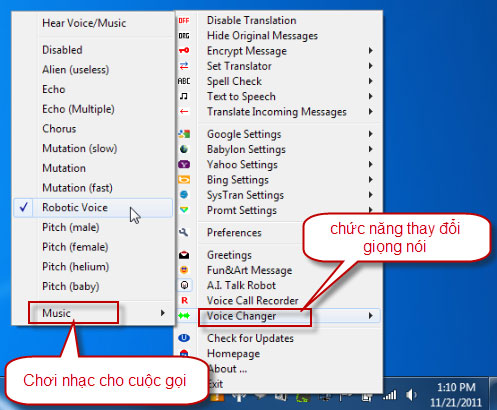The width and height of the screenshot is (497, 410).
Task: Click the red R Voice Call Recorder icon
Action: (x=184, y=300)
